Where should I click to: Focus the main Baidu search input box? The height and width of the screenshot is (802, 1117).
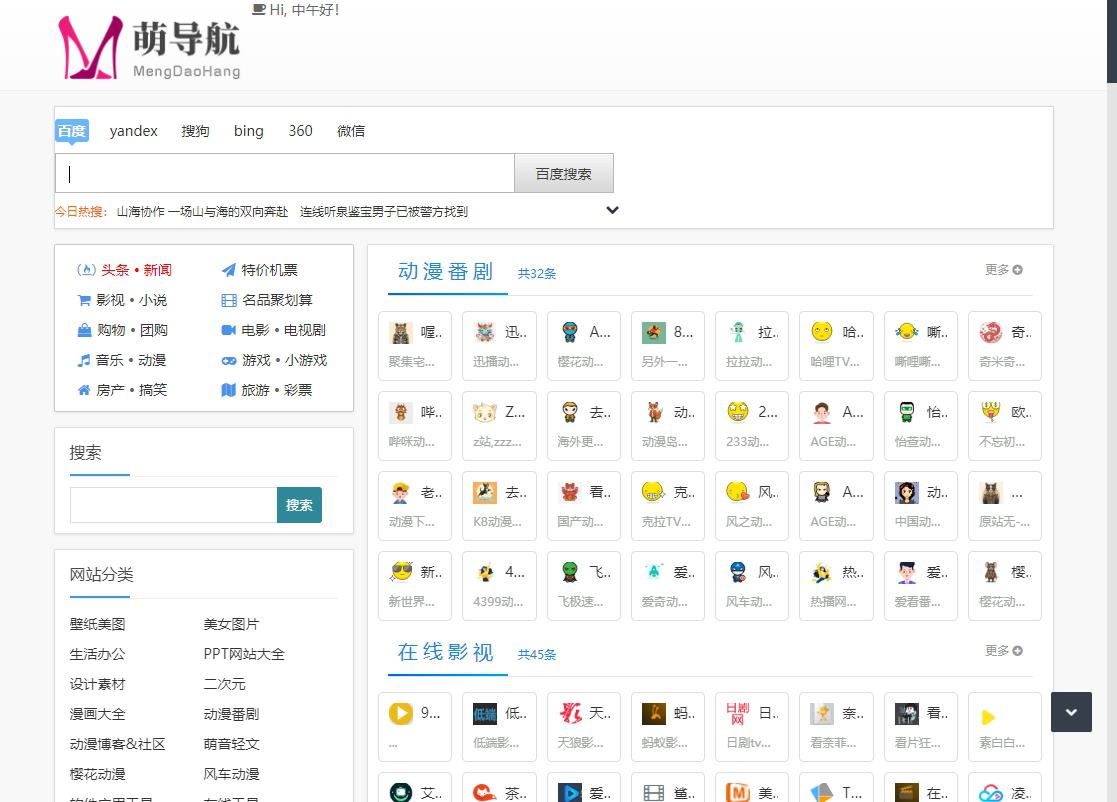click(x=285, y=173)
